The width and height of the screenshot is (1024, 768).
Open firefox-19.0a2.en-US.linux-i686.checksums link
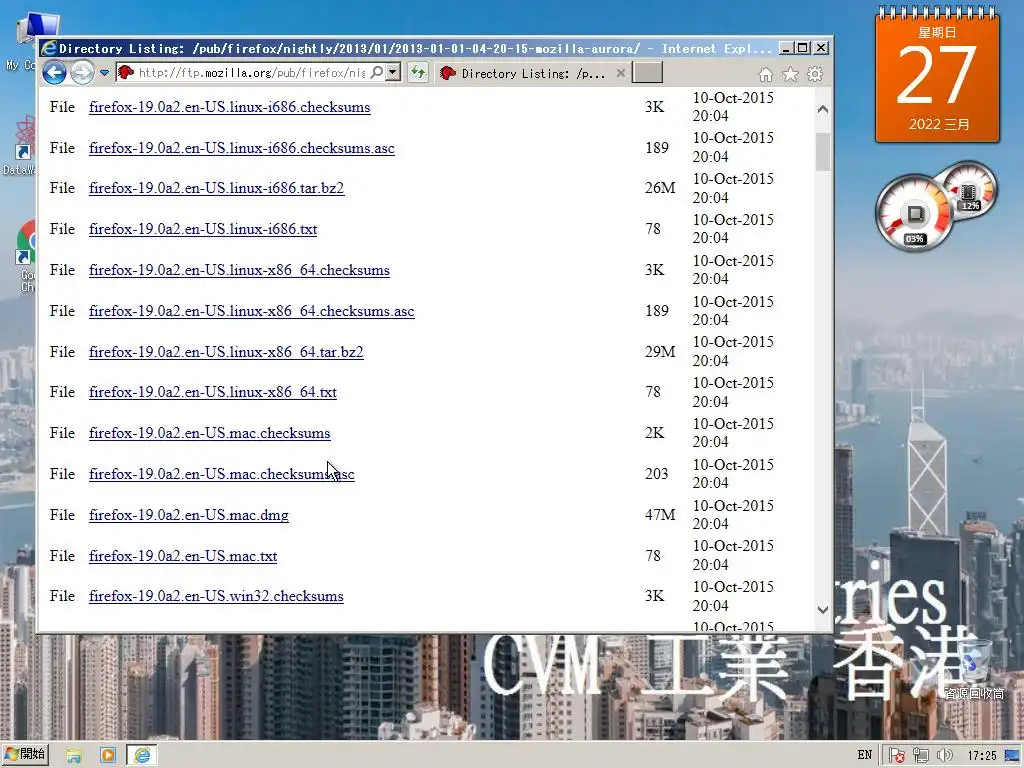click(229, 107)
